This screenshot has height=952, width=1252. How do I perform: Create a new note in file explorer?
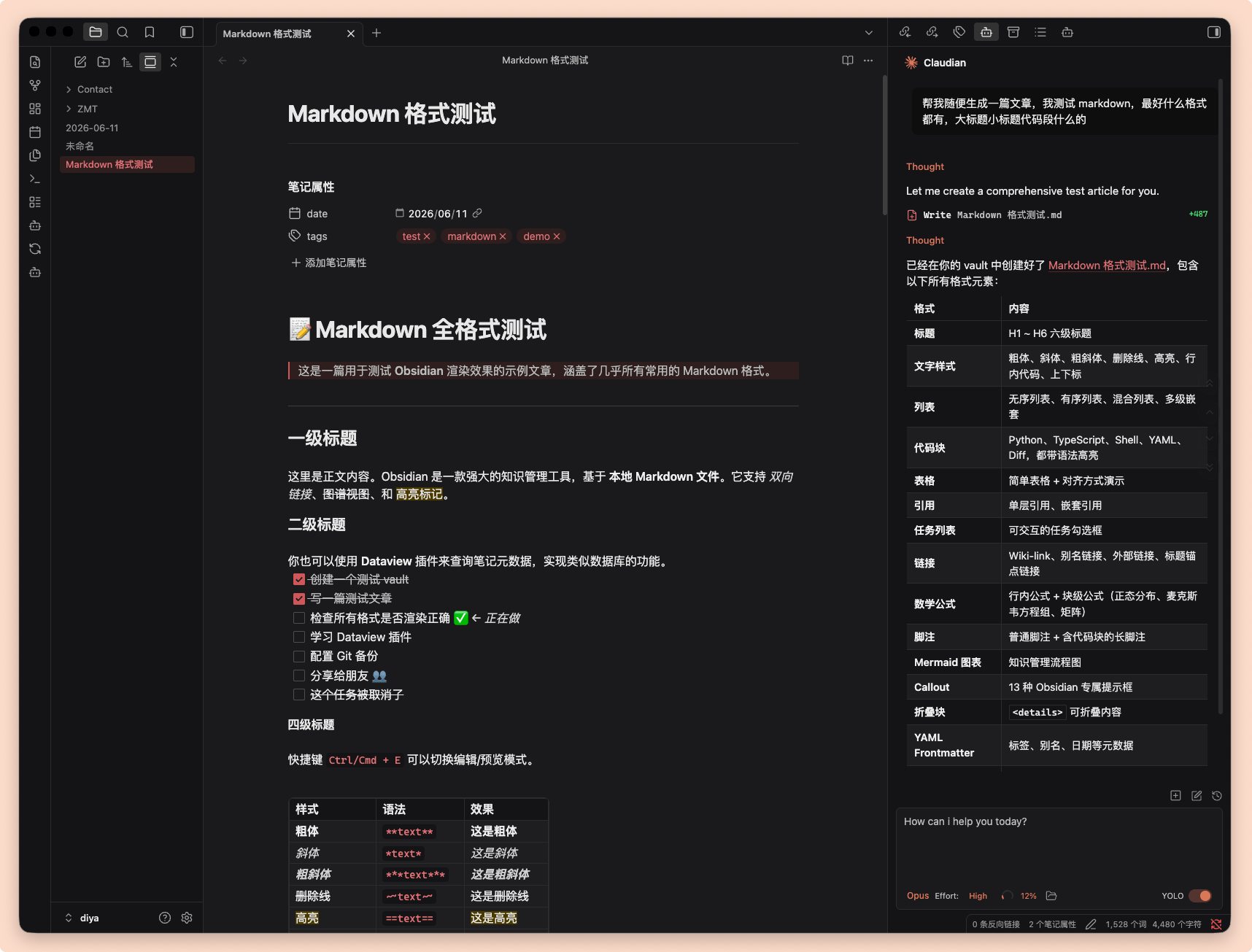(x=80, y=62)
